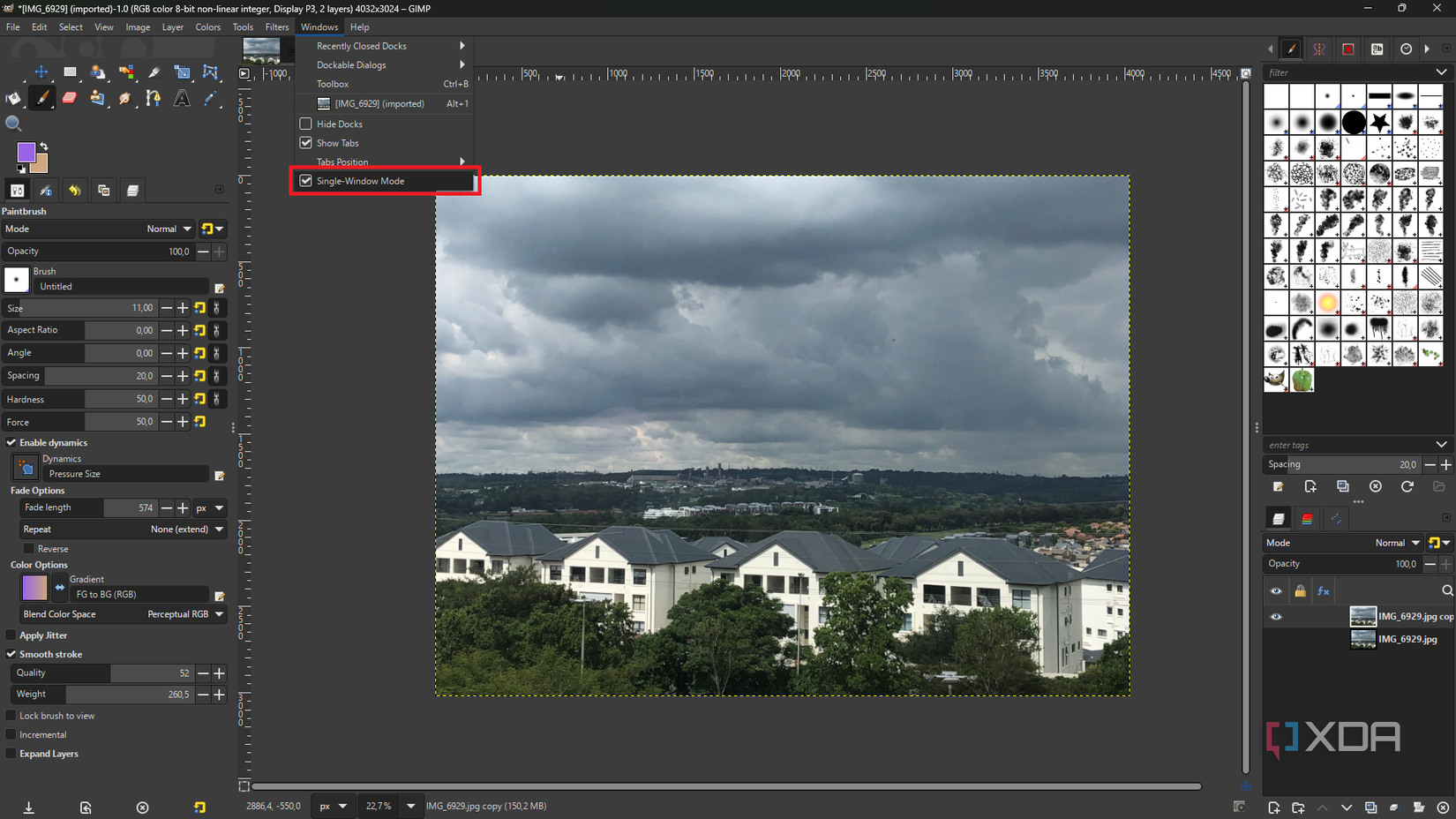This screenshot has width=1456, height=819.
Task: Select the Clone tool
Action: click(x=98, y=98)
